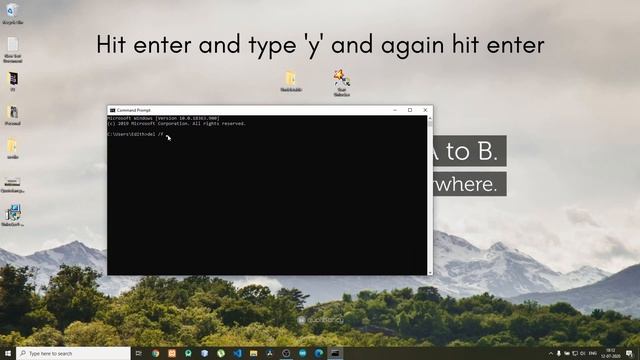Select the yellow folder icon above the Command Prompt window
The image size is (640, 360).
(x=291, y=81)
